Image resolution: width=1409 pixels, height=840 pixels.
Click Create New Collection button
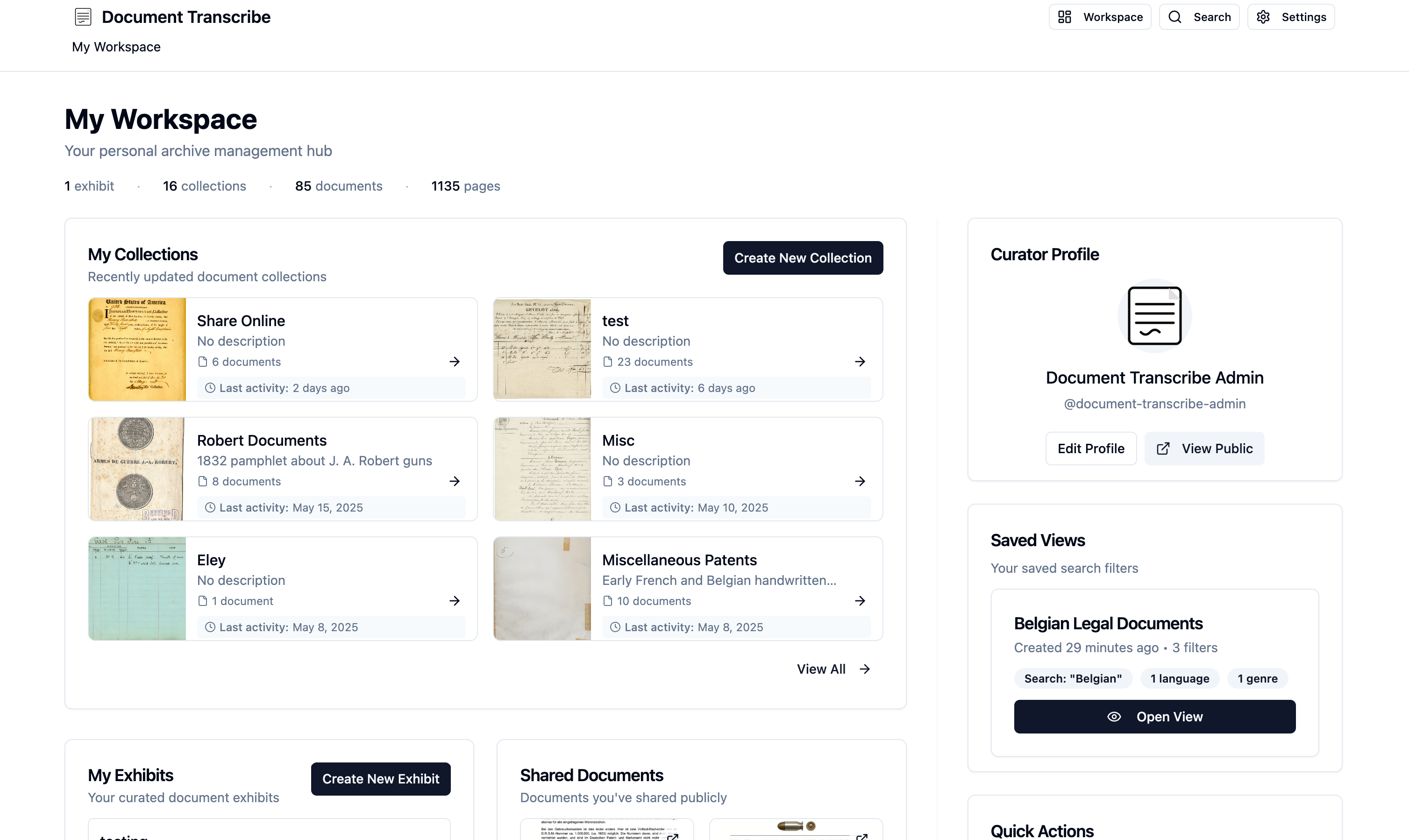tap(803, 258)
